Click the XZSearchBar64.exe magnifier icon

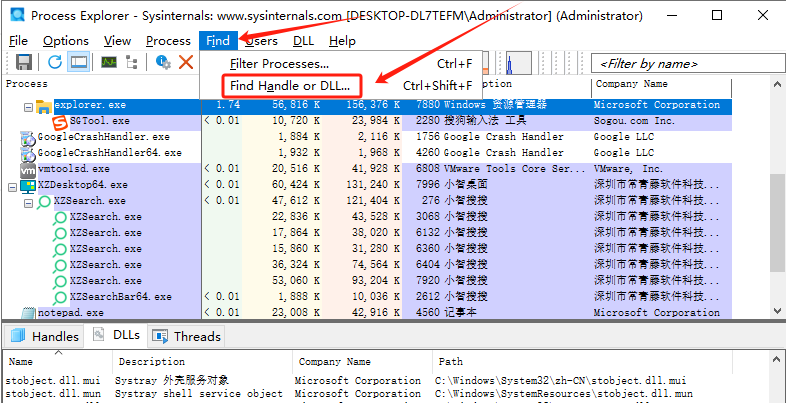(x=61, y=298)
